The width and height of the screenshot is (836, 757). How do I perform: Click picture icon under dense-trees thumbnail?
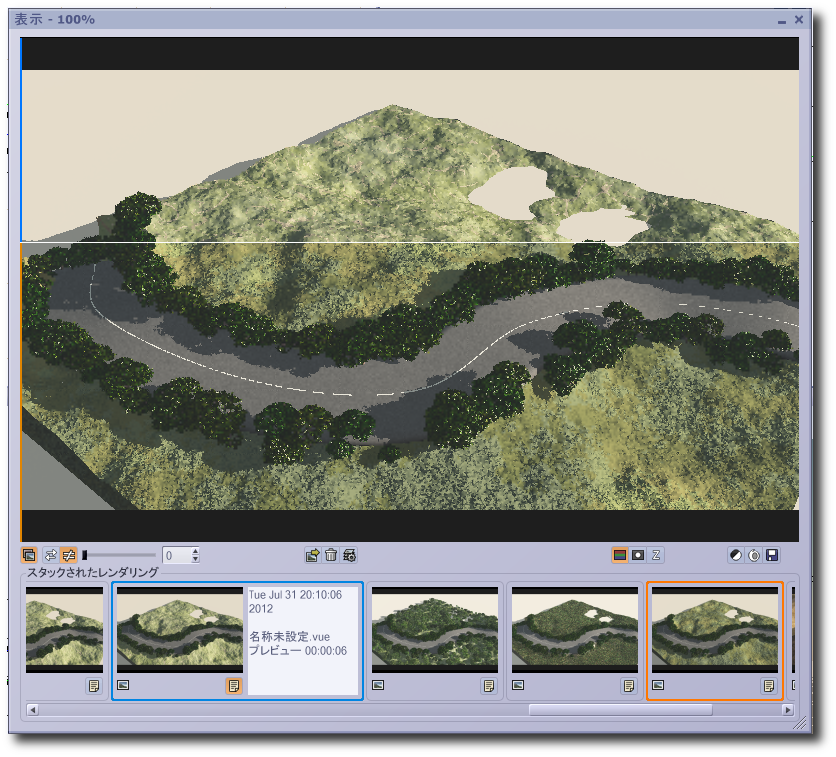[x=378, y=685]
